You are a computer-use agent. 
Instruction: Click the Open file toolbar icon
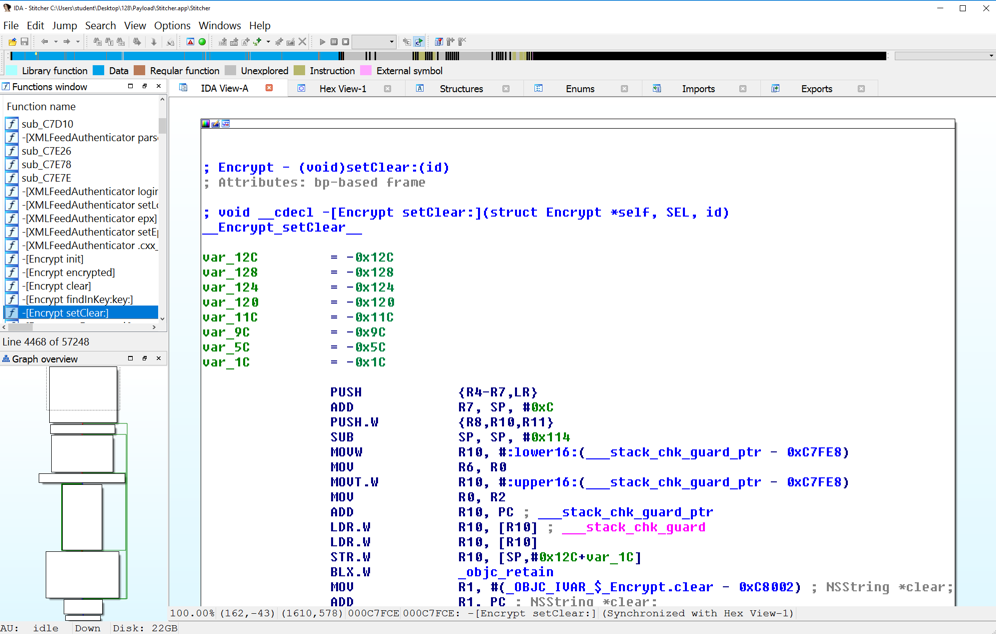[x=12, y=42]
